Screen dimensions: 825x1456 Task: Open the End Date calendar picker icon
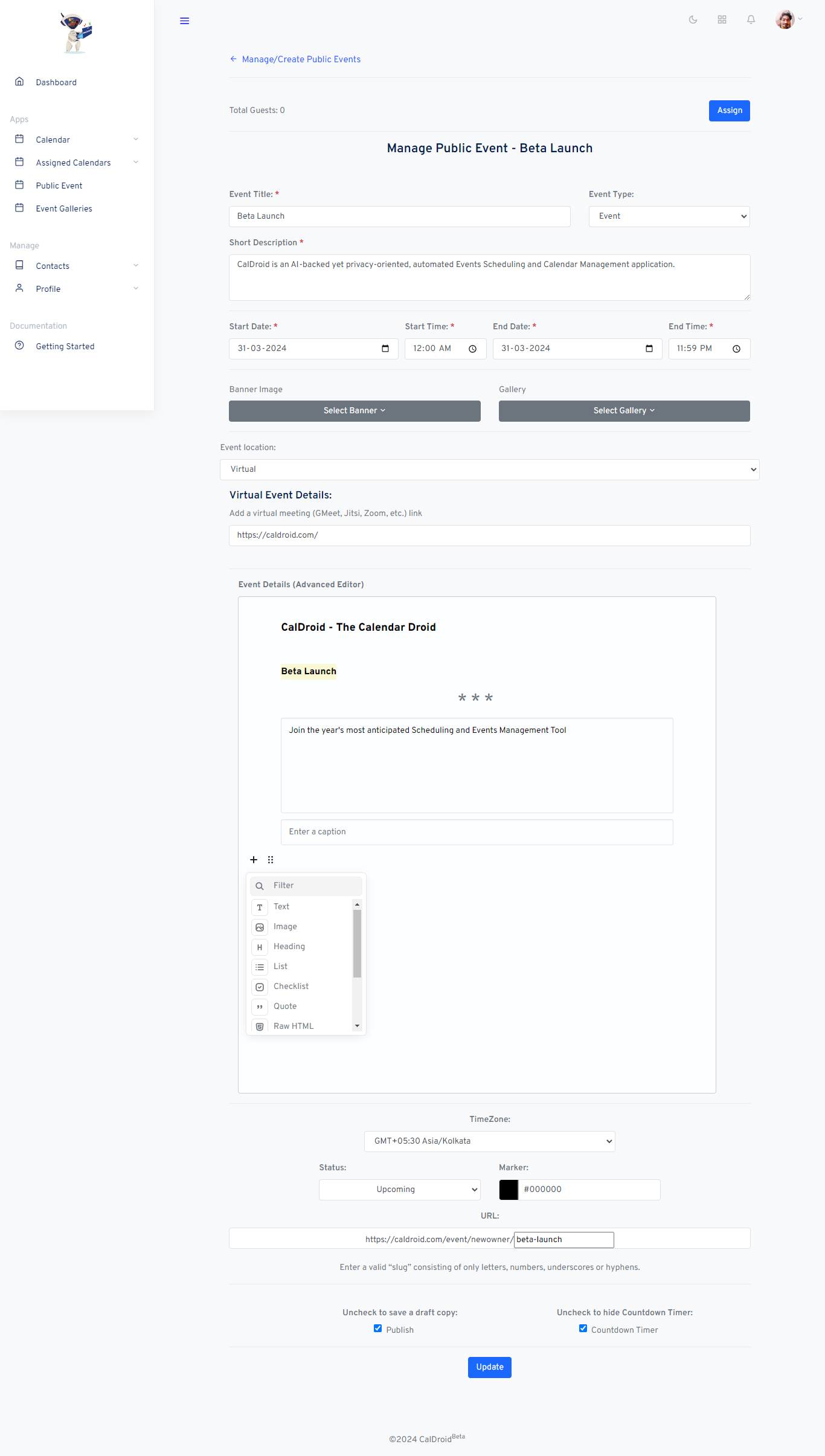pyautogui.click(x=649, y=349)
